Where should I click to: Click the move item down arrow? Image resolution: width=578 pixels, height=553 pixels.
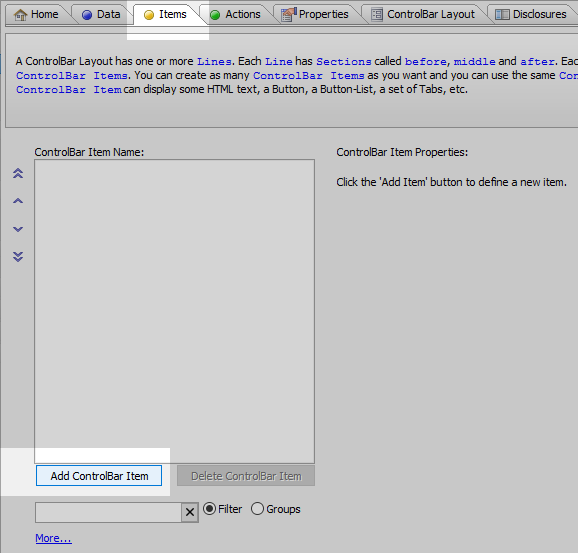pos(18,229)
